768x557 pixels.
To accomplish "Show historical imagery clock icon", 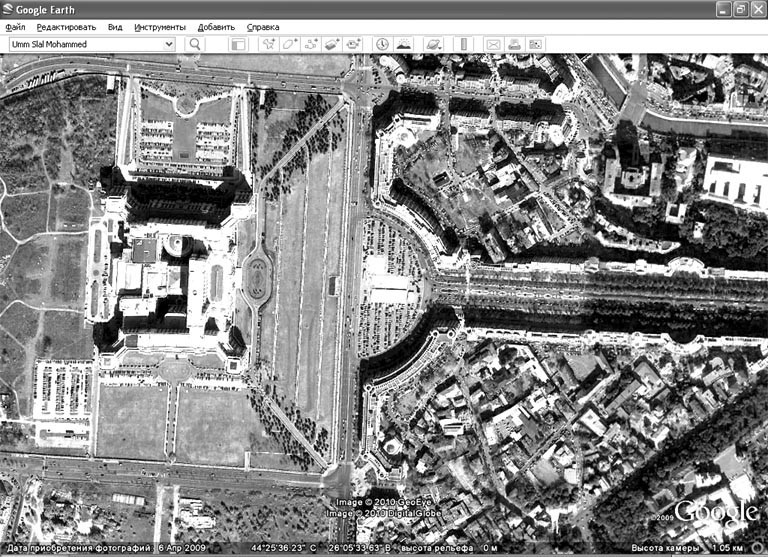I will (382, 44).
